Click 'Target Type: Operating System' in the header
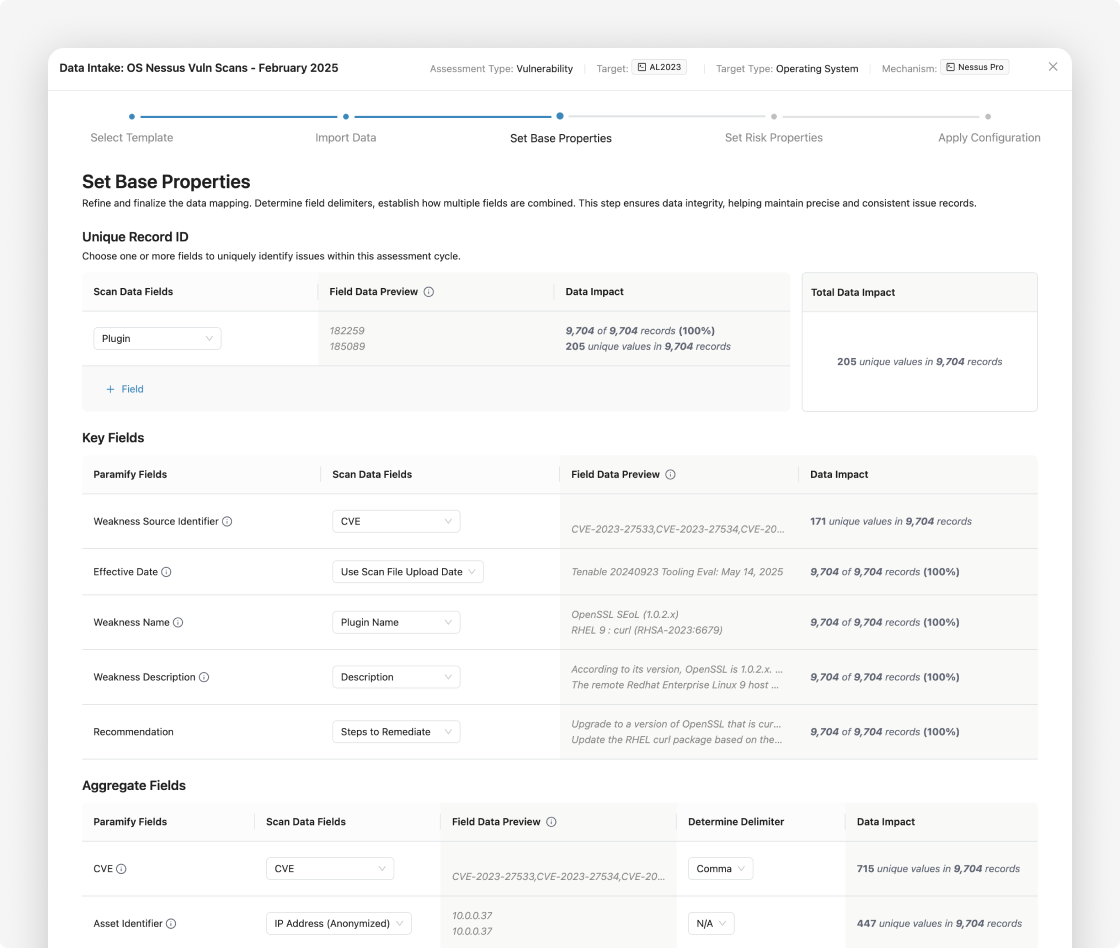 [787, 69]
